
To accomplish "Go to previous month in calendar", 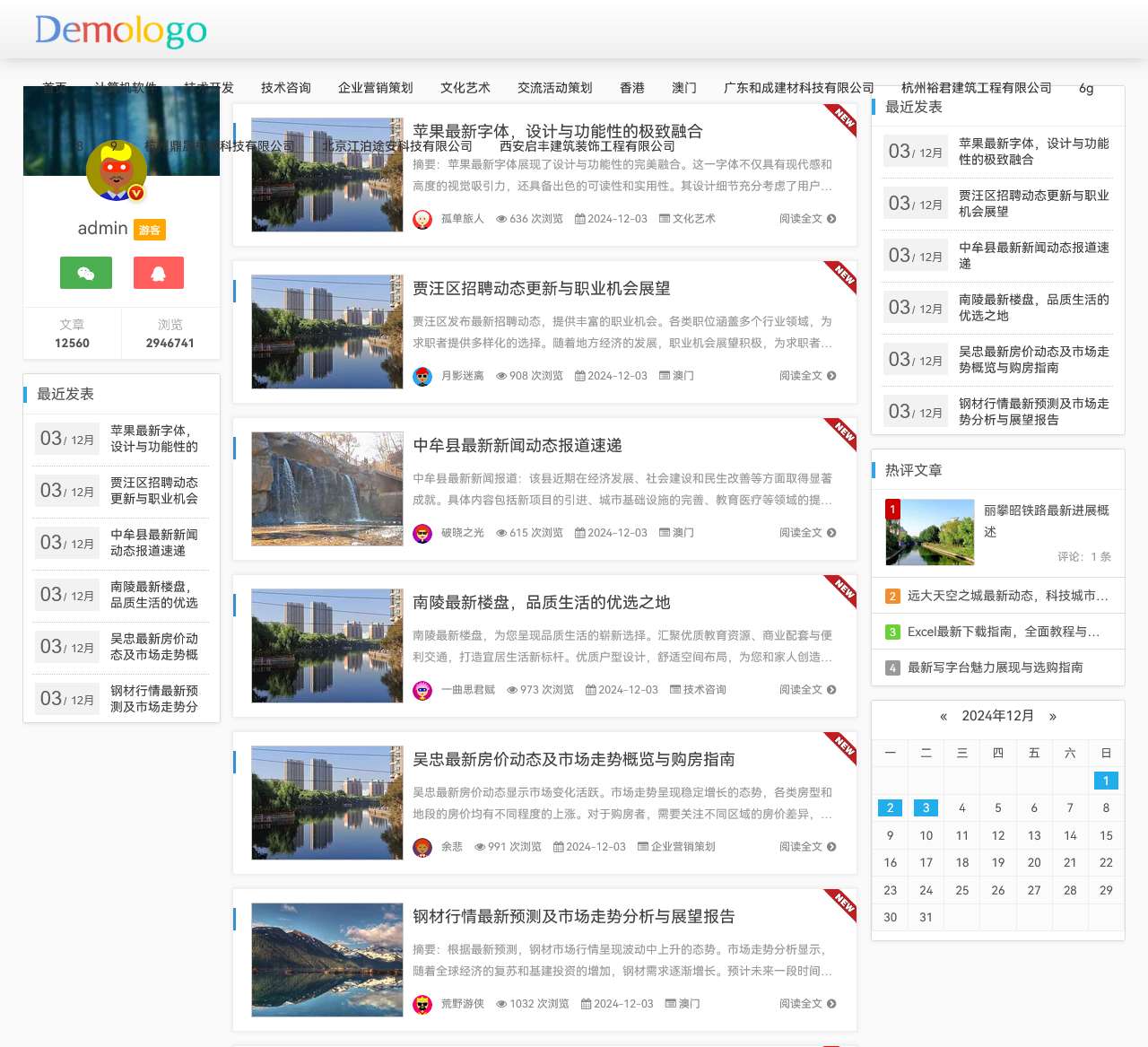I will [x=943, y=716].
